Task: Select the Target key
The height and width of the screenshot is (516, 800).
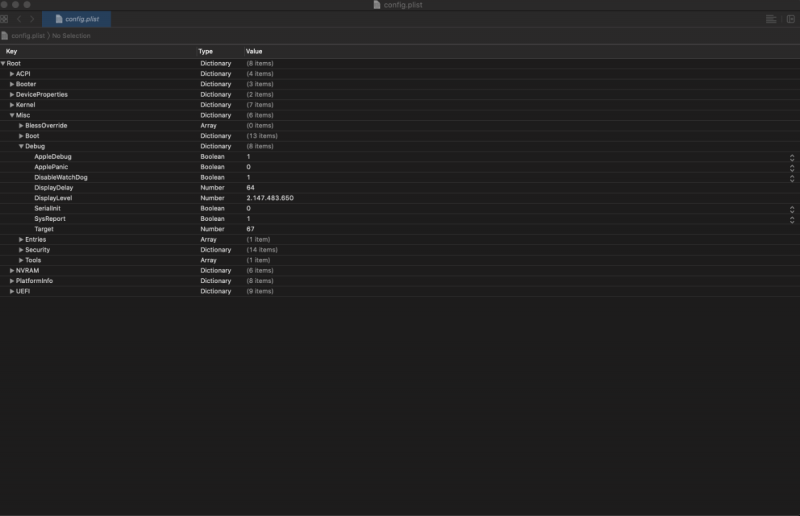Action: click(44, 229)
